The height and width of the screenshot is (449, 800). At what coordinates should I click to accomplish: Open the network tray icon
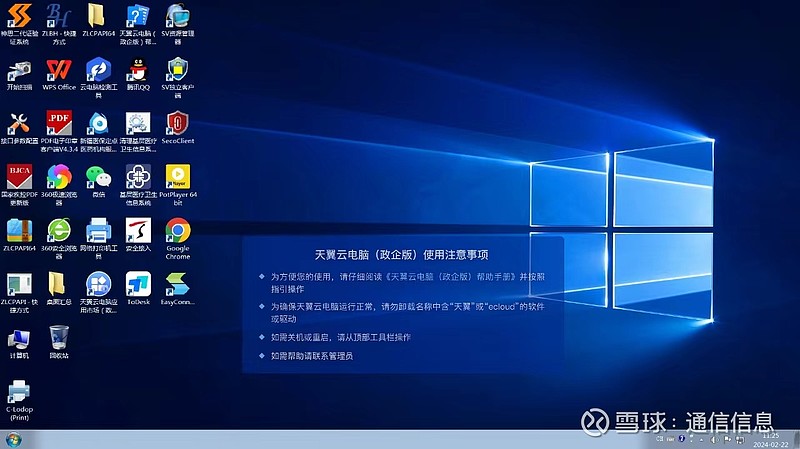pos(740,439)
